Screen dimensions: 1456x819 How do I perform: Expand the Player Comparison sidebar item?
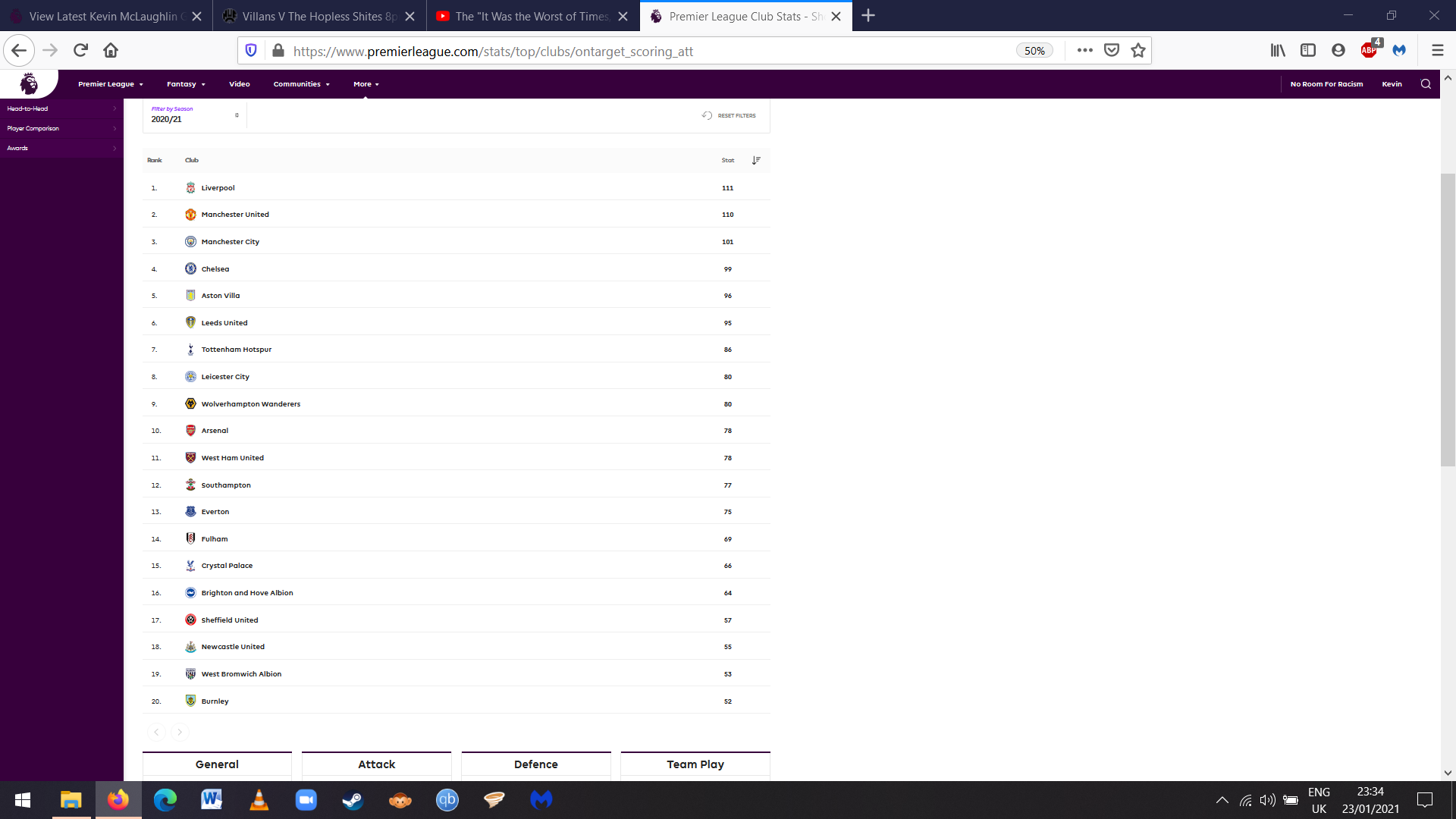(61, 128)
